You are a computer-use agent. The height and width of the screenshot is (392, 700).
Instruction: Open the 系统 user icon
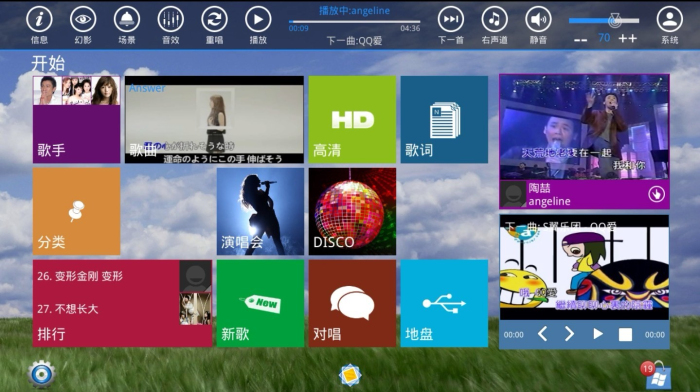click(670, 20)
